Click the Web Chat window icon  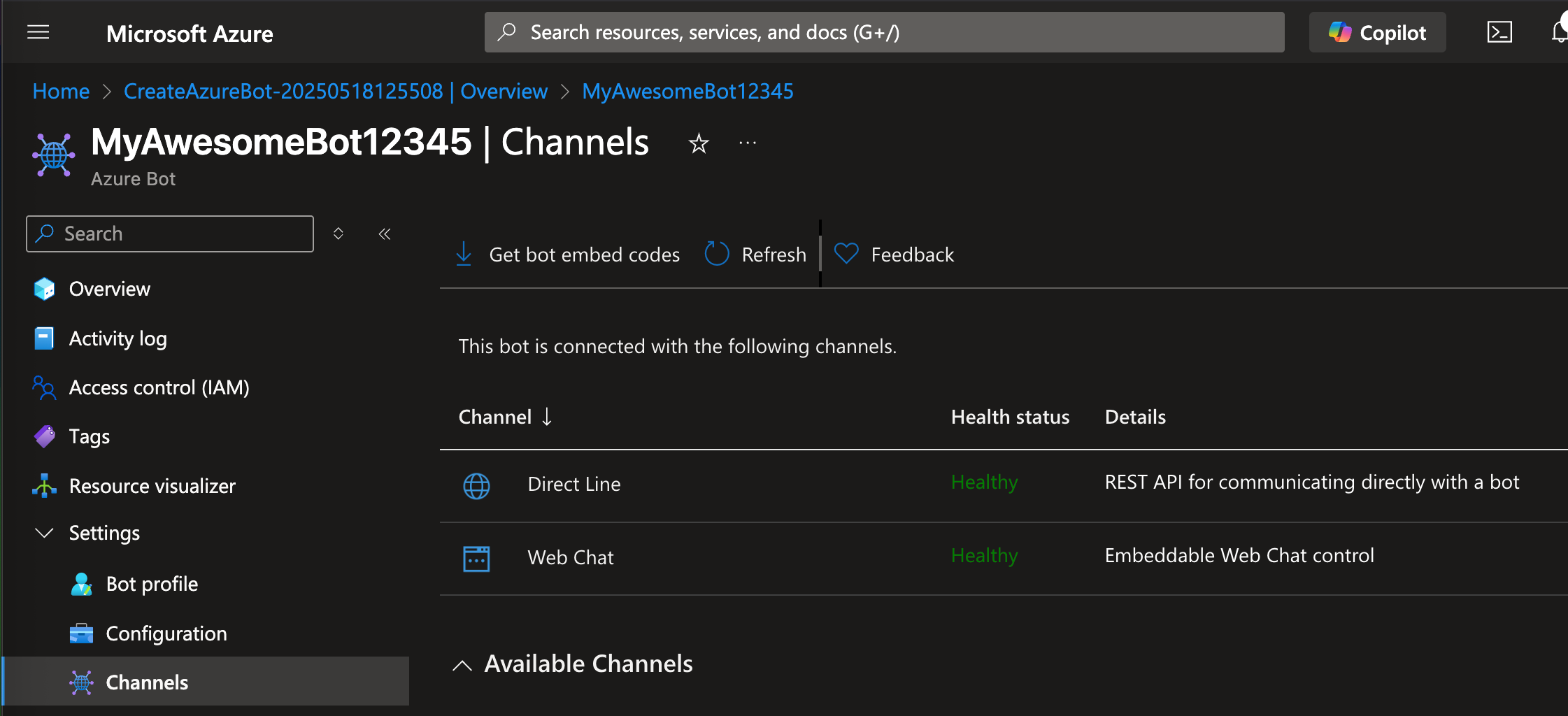coord(476,559)
